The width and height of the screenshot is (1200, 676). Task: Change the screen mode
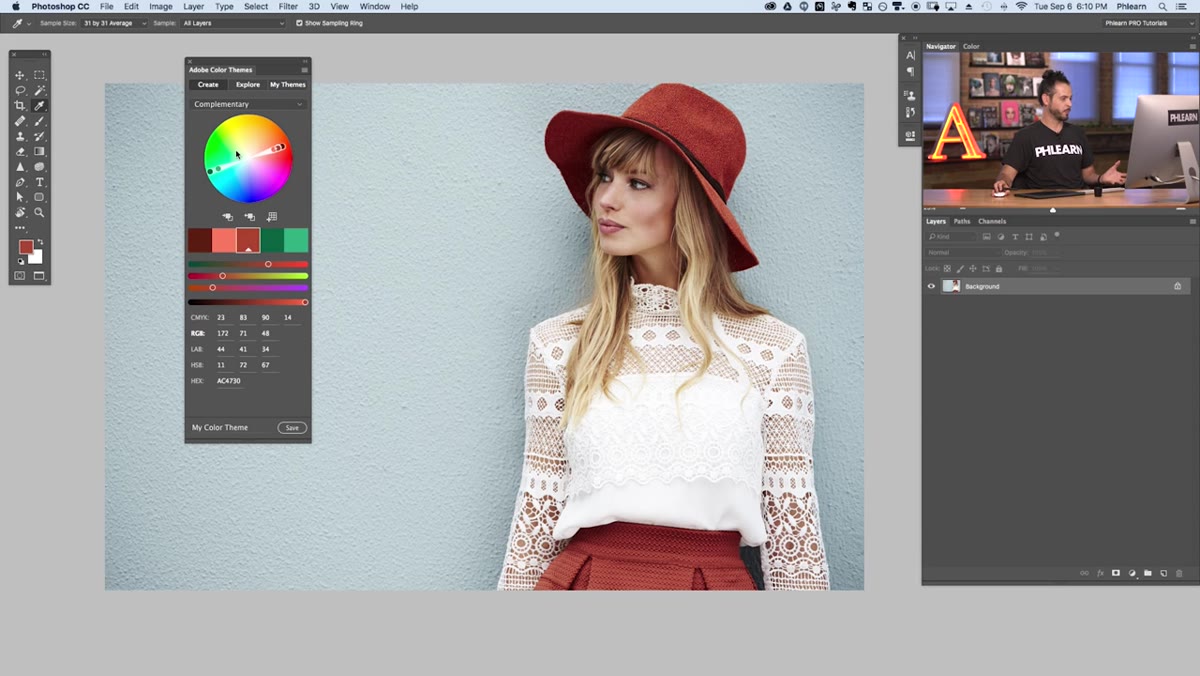39,276
